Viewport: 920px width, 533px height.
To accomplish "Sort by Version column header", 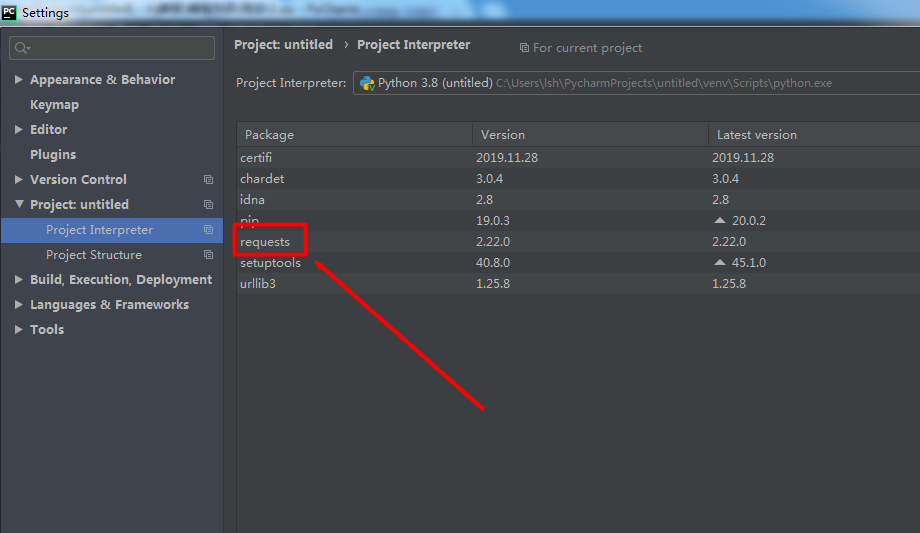I will pos(590,134).
